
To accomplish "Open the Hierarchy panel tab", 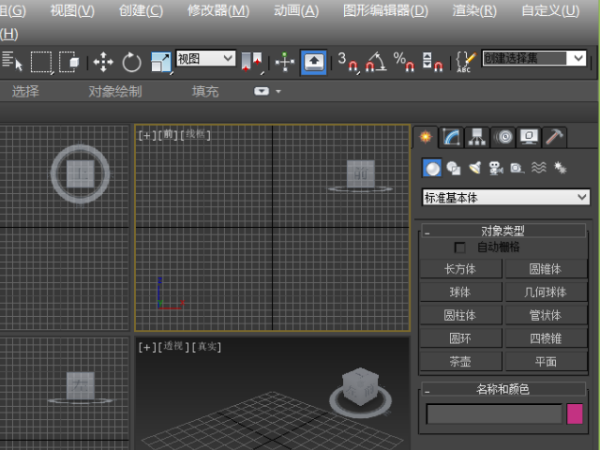I will (478, 137).
